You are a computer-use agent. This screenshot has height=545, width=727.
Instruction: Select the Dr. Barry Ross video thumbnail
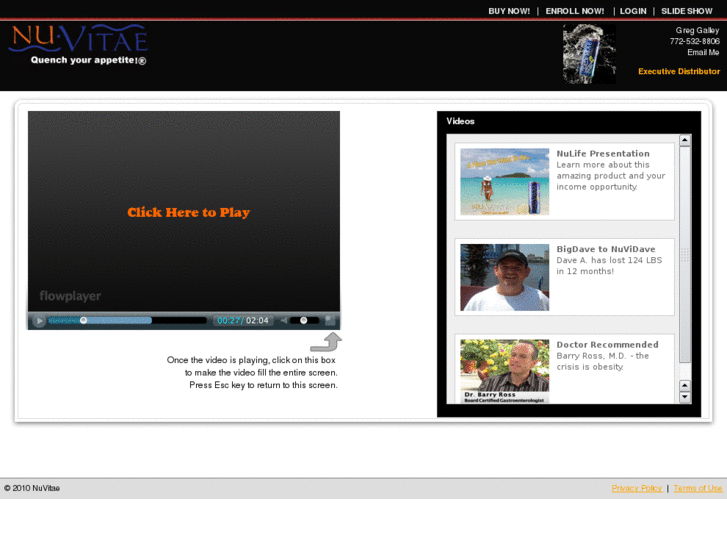pyautogui.click(x=504, y=371)
